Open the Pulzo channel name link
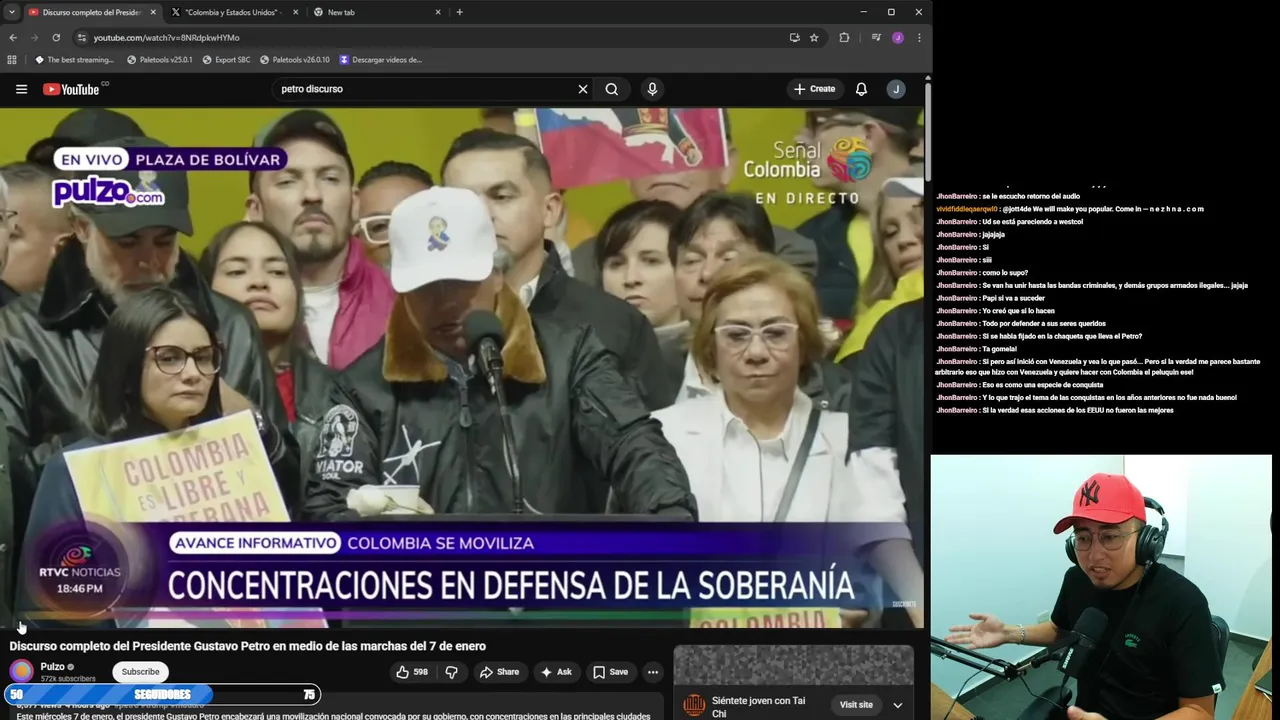1280x720 pixels. (52, 667)
